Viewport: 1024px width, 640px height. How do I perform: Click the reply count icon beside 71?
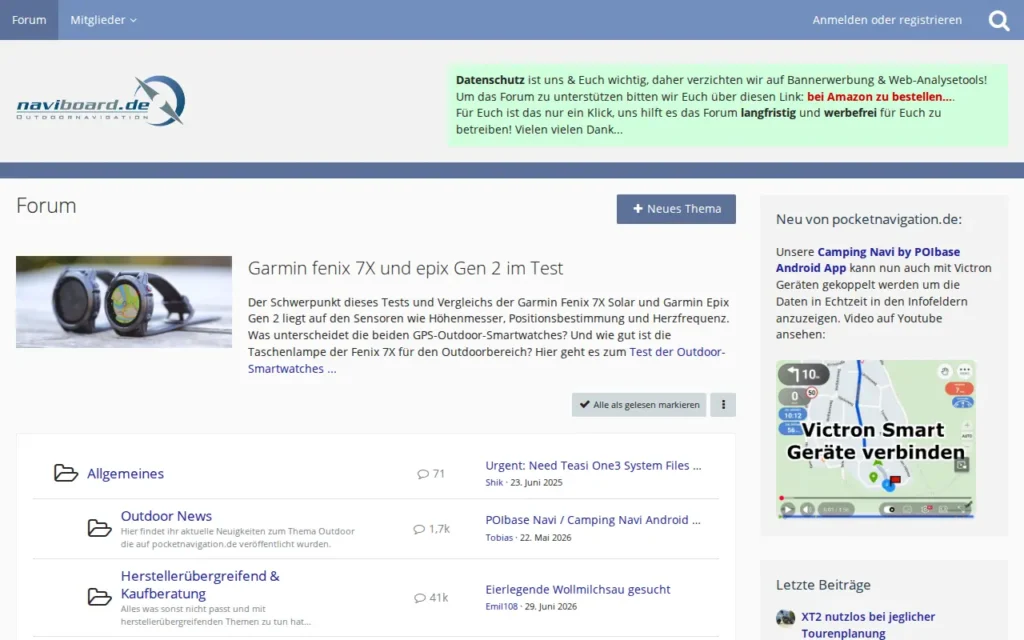coord(423,474)
